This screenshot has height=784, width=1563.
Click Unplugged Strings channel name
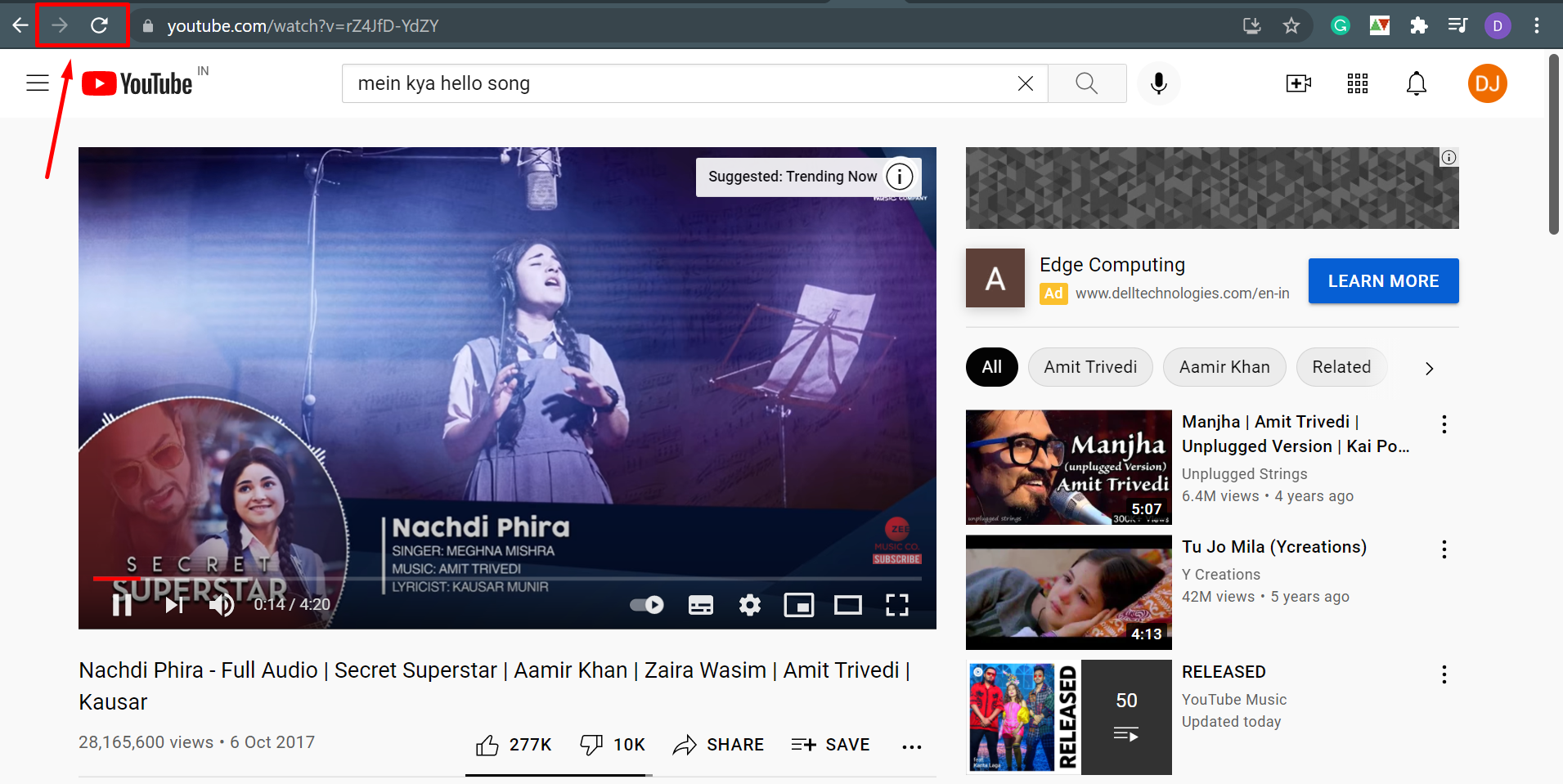(x=1244, y=474)
